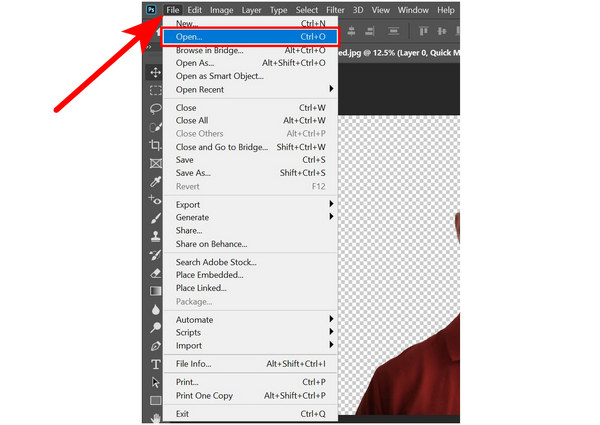Select the Rectangle shape tool
The width and height of the screenshot is (600, 425).
[155, 401]
